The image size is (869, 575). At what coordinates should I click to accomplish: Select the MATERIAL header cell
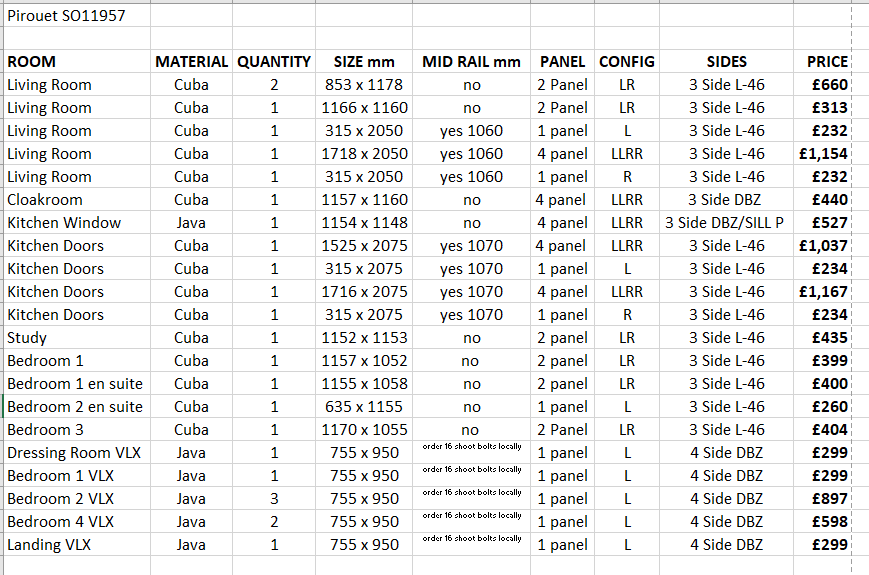(191, 62)
